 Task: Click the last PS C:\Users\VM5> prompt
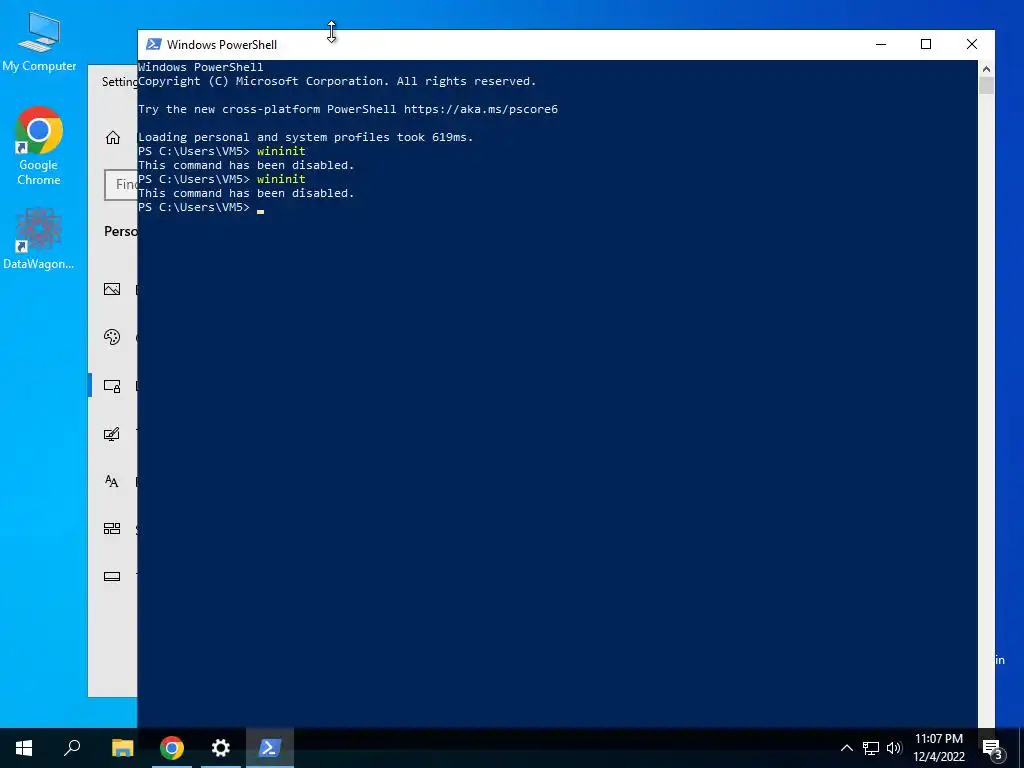194,207
